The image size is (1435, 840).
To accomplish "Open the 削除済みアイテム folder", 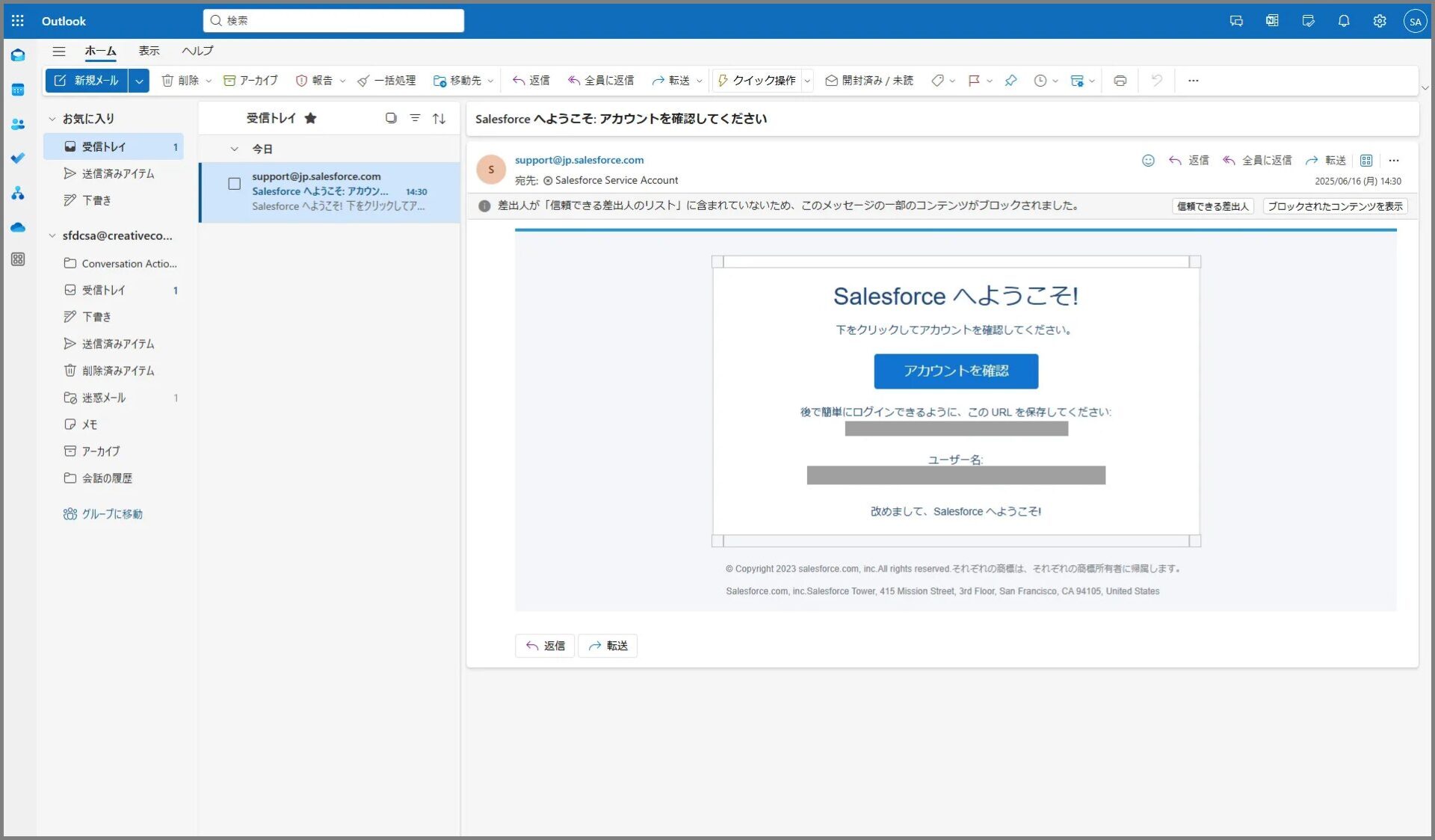I will 114,371.
